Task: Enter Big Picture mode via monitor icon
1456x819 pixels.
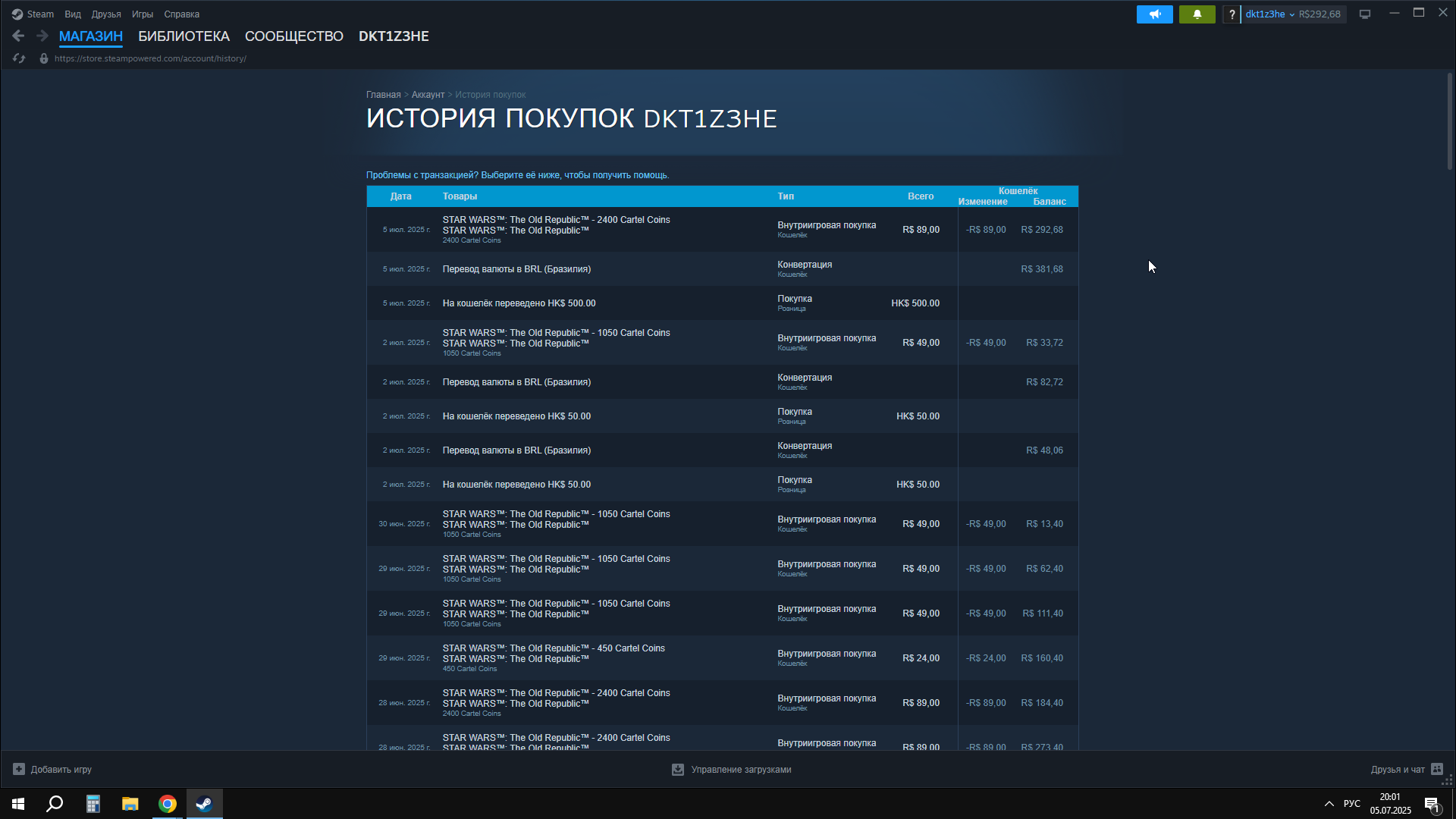Action: 1365,14
